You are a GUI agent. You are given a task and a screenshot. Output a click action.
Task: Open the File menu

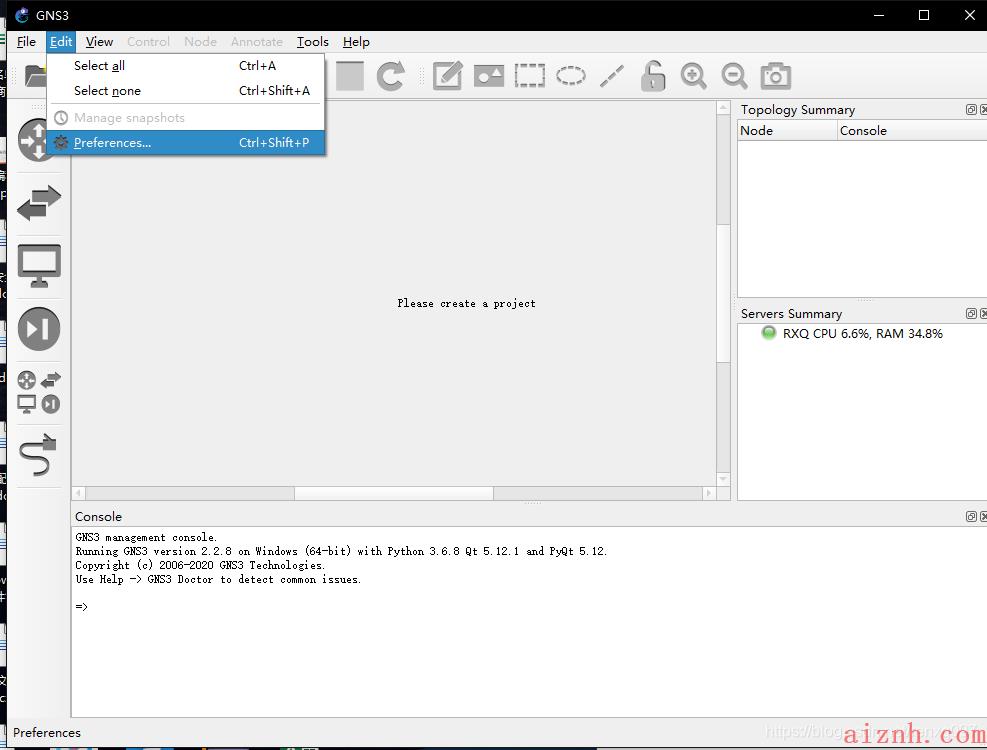[26, 42]
